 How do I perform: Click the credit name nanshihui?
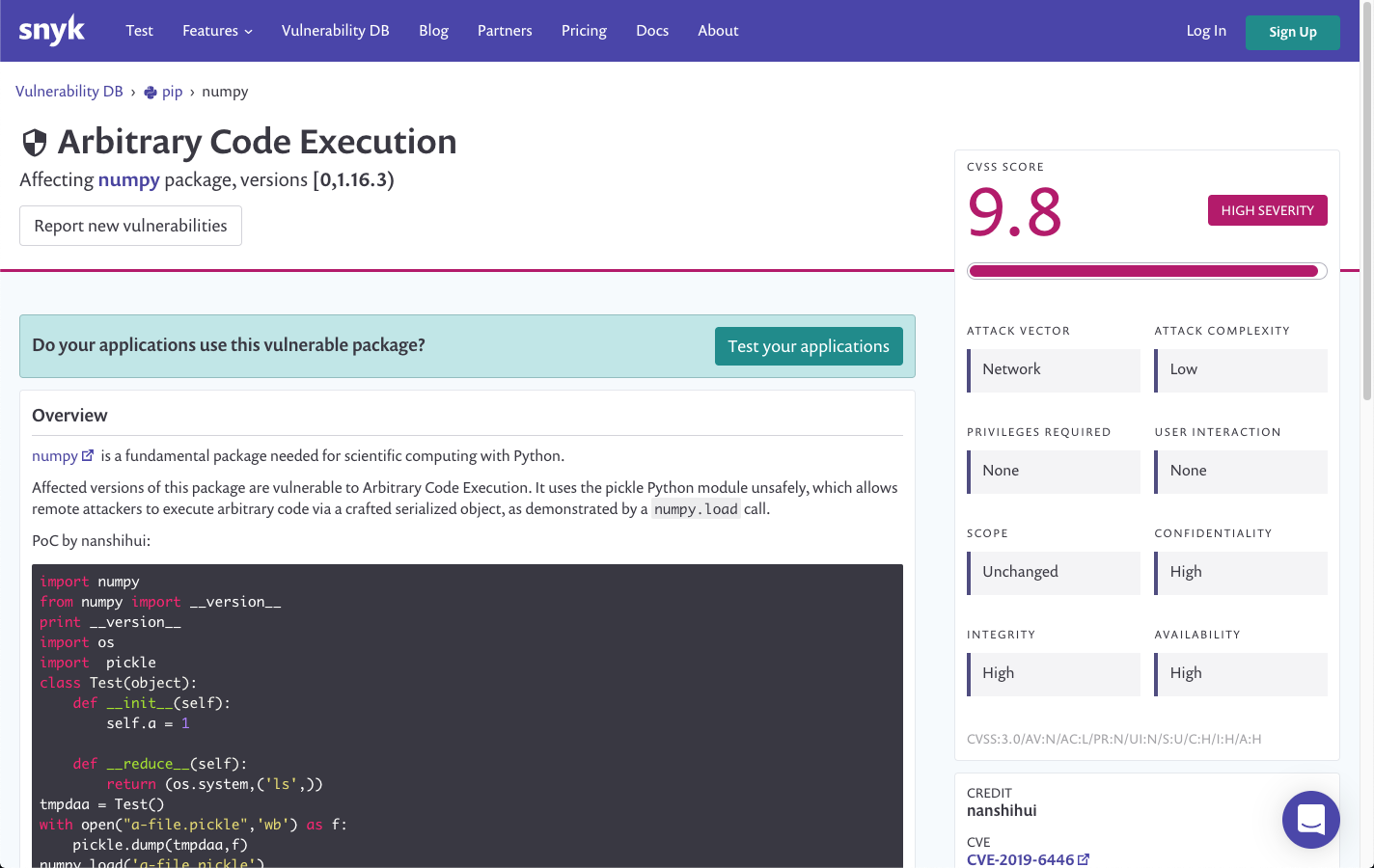(x=1002, y=810)
